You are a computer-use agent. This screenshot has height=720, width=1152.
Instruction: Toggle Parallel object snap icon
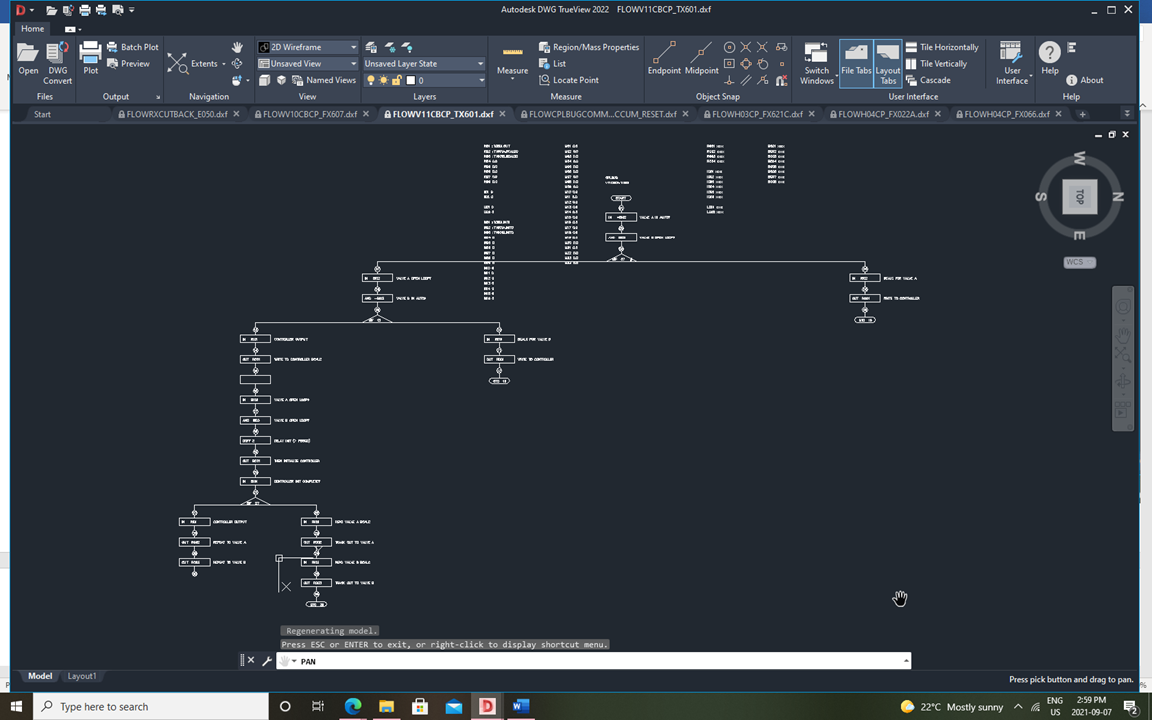(x=746, y=80)
